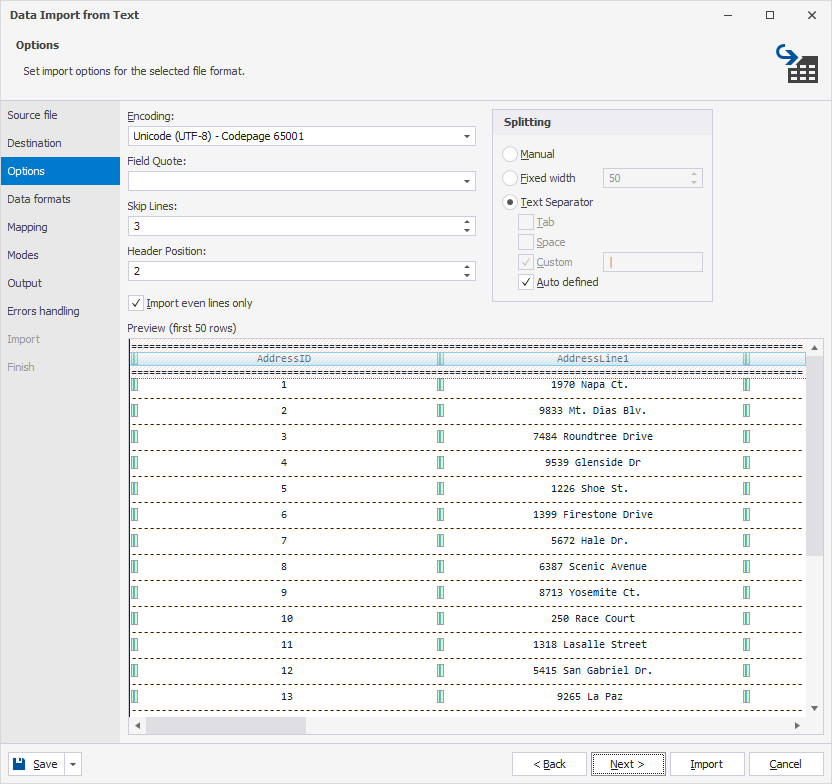Select the Fixed width radio button
Viewport: 832px width, 784px height.
click(x=510, y=178)
